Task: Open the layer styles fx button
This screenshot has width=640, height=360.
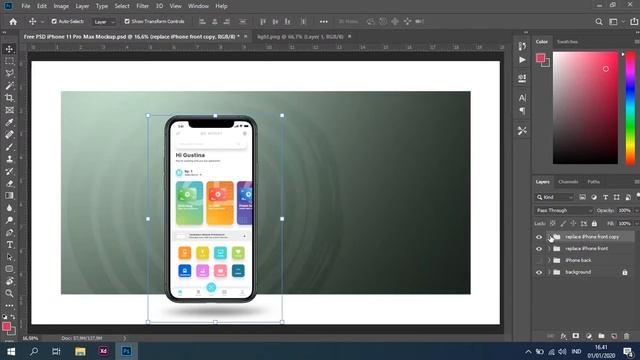Action: 563,336
